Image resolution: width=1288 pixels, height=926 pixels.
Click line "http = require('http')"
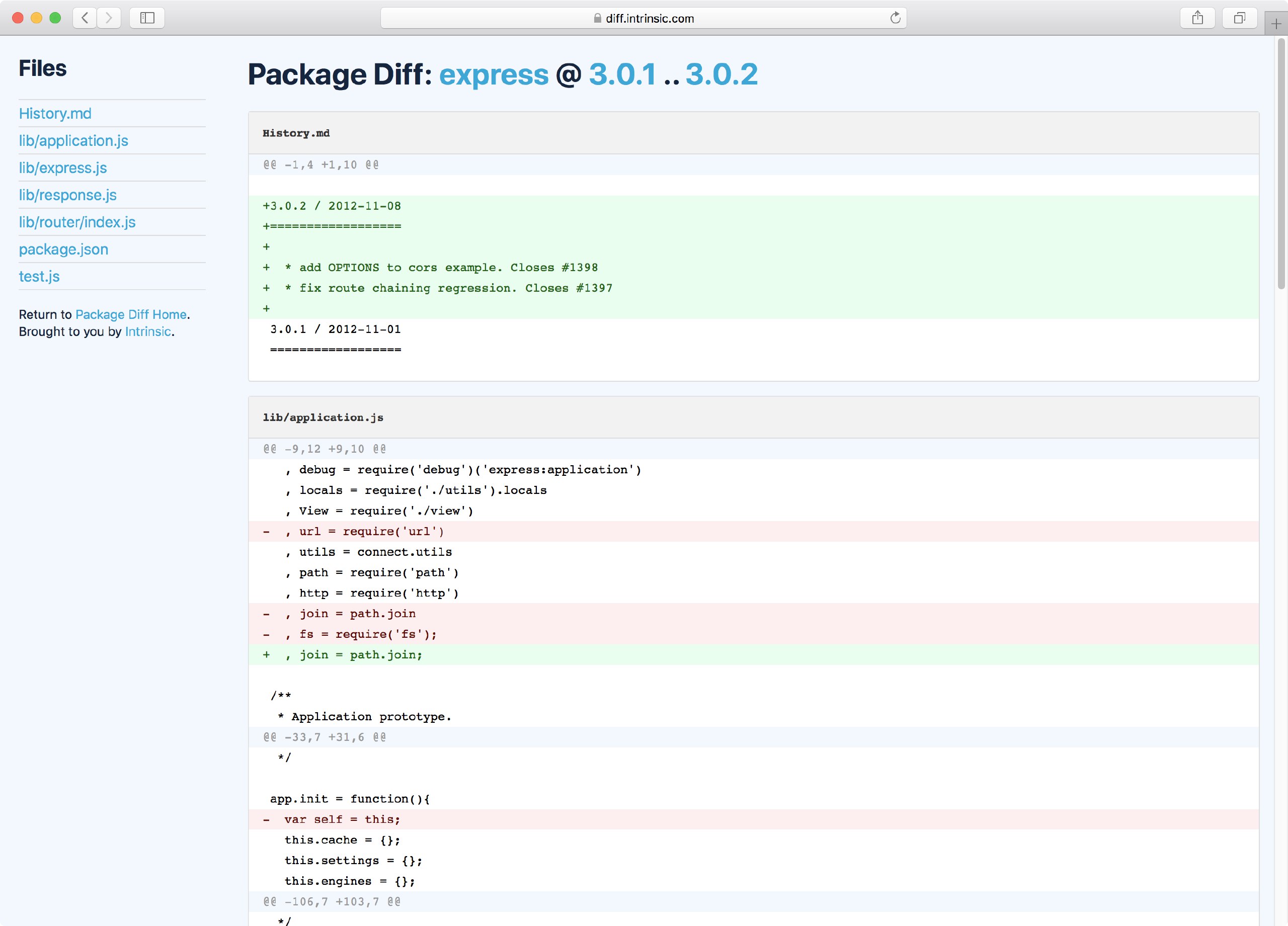753,594
